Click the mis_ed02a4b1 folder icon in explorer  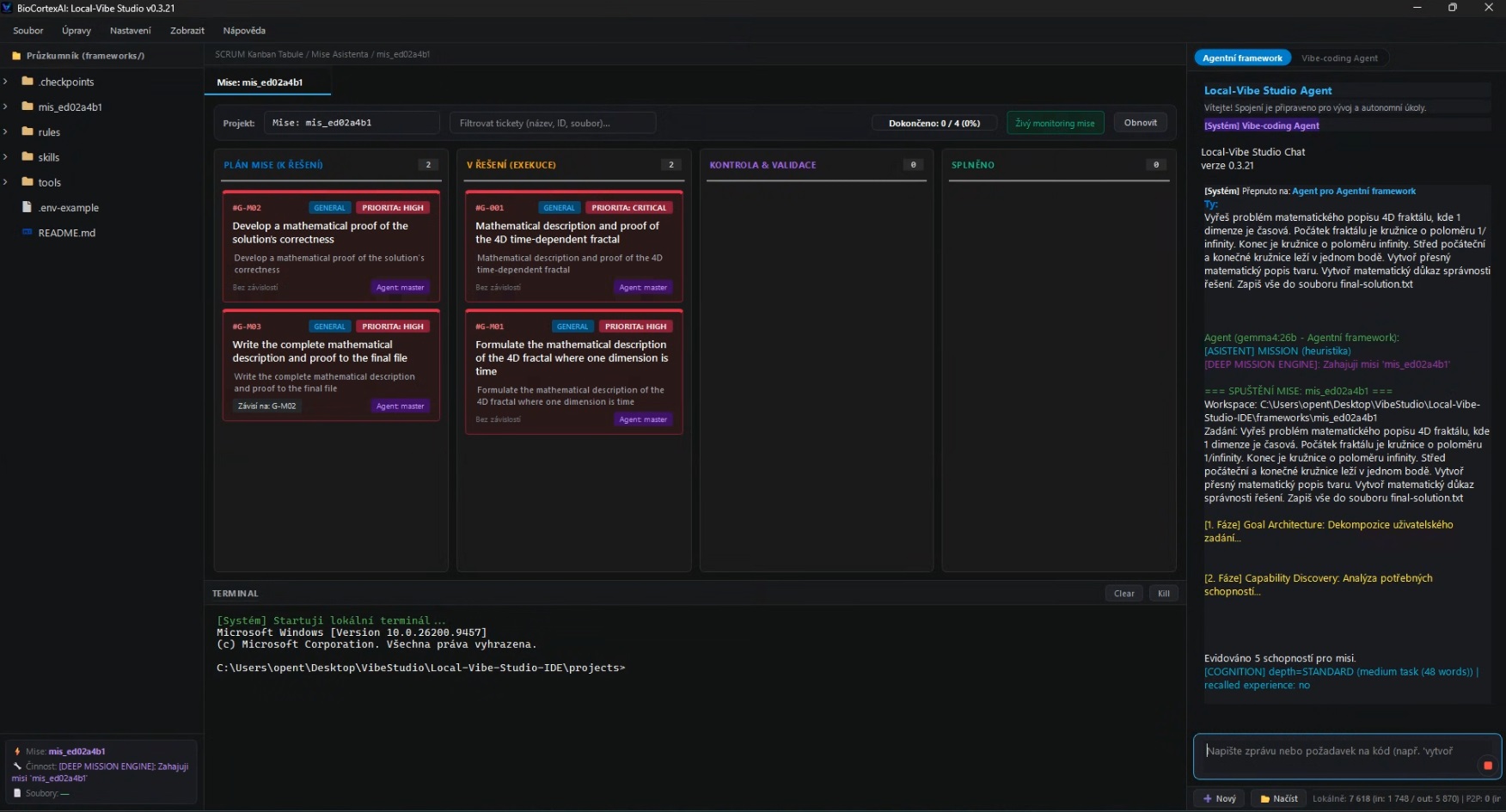point(28,107)
